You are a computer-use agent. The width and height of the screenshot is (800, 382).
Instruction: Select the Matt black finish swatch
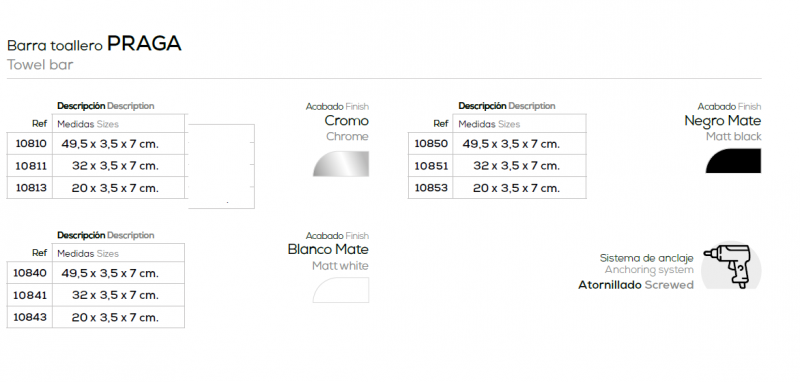click(x=733, y=161)
